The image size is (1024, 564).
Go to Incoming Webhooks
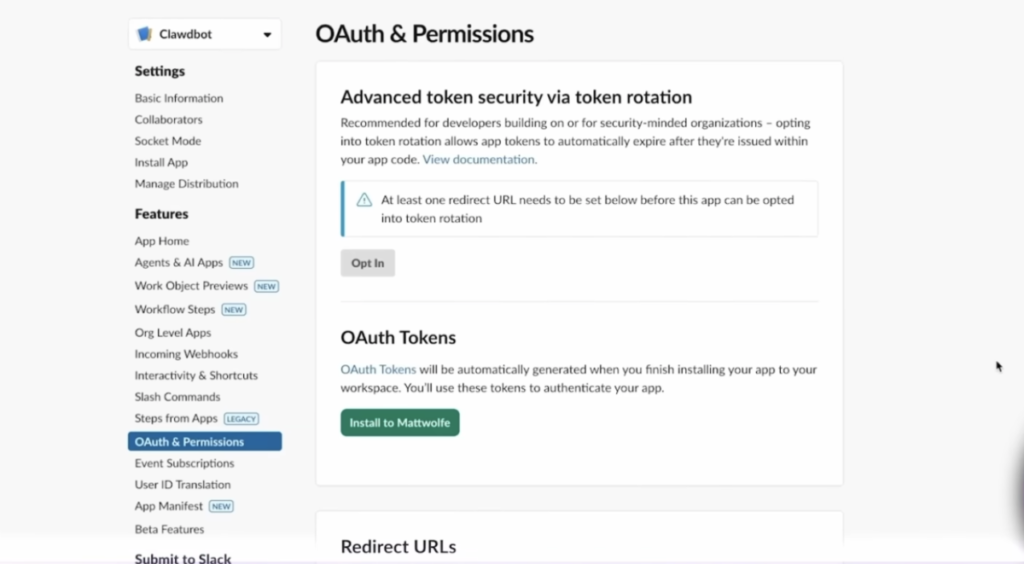(x=186, y=354)
